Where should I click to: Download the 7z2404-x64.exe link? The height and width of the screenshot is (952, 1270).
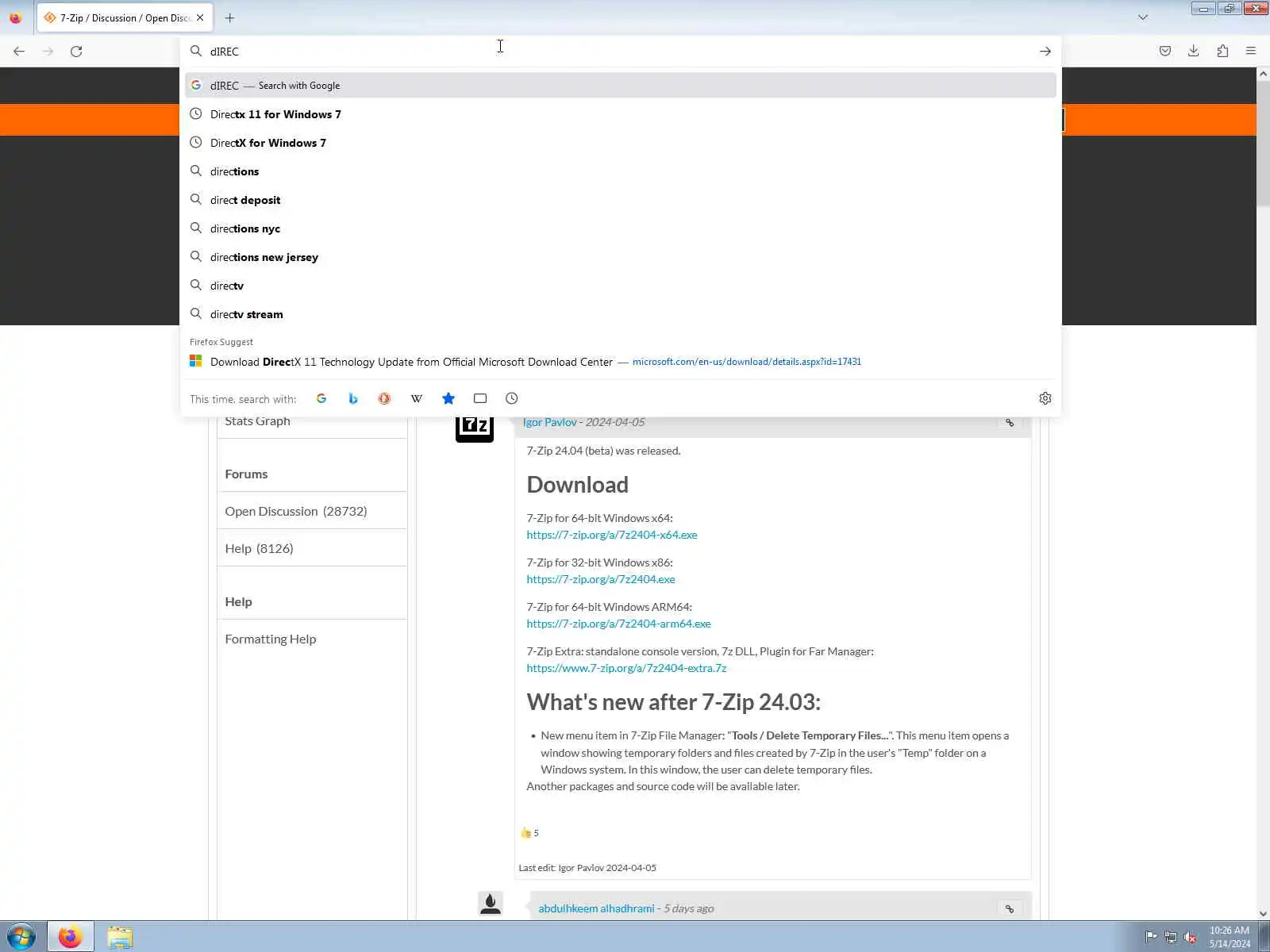tap(612, 535)
